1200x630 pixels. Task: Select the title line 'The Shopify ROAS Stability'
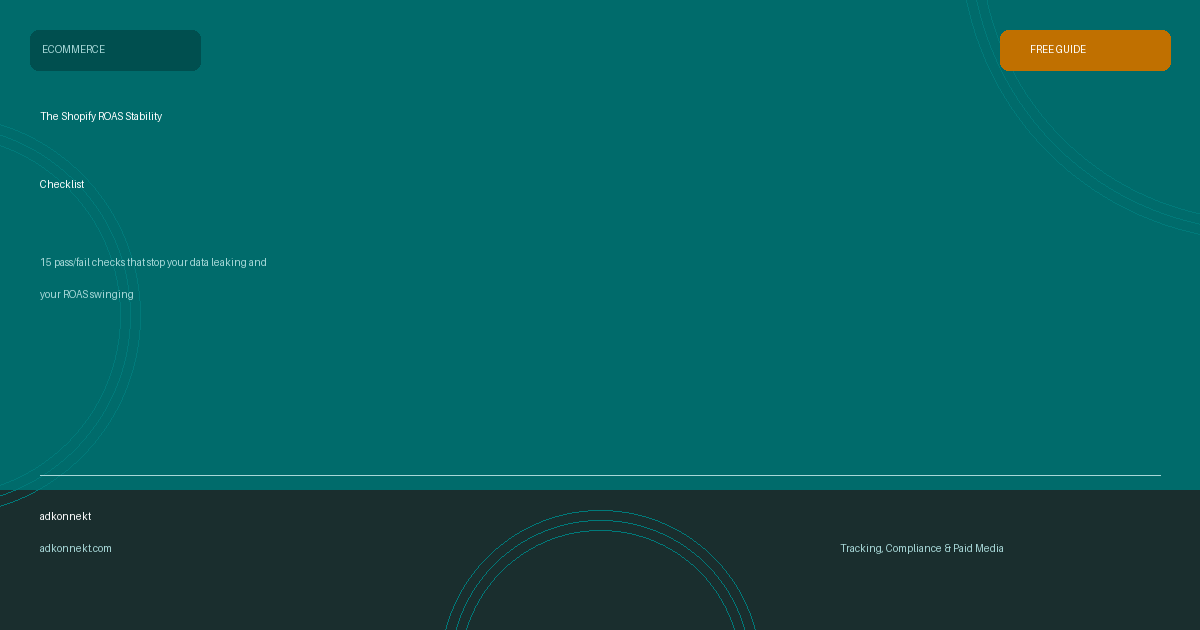[x=101, y=117]
